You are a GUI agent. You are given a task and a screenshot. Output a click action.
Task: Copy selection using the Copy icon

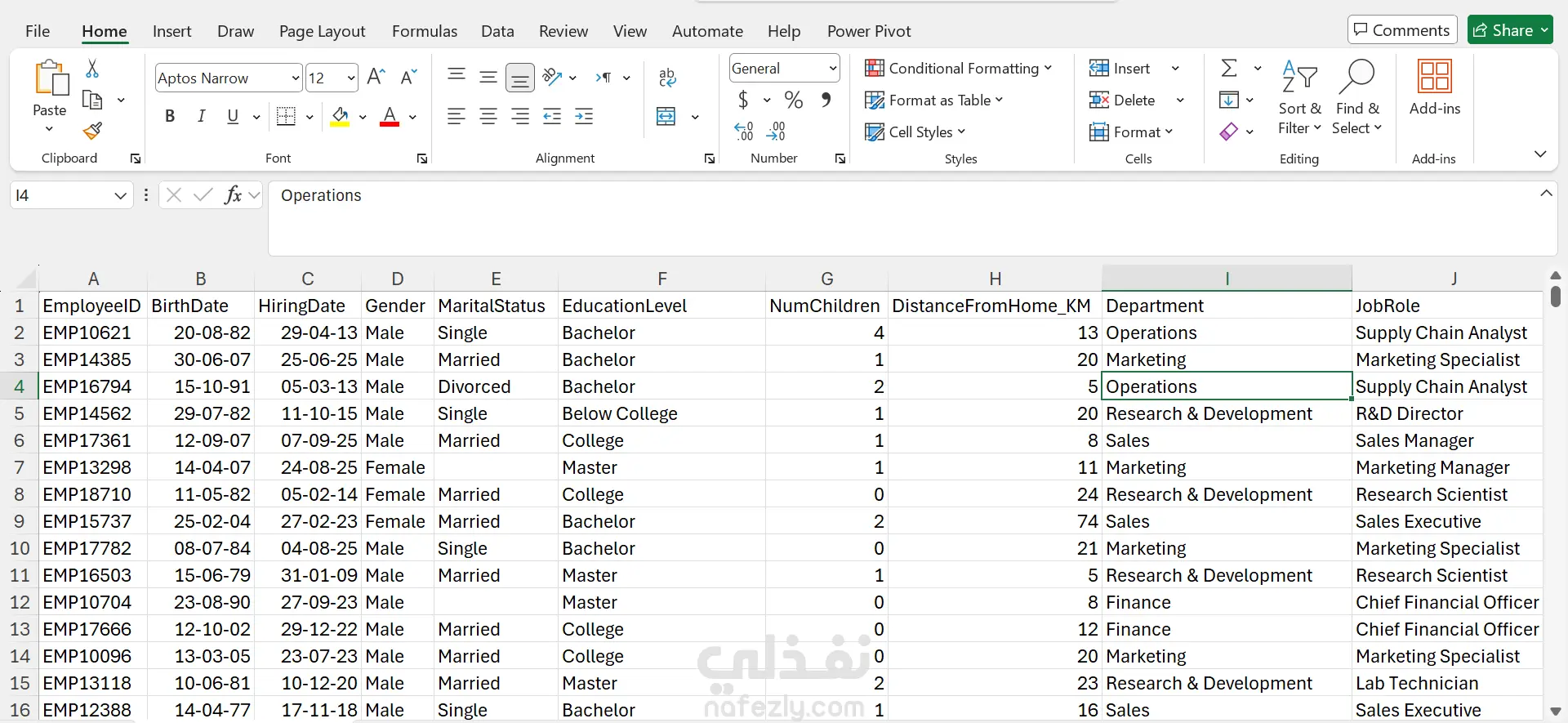(x=92, y=100)
